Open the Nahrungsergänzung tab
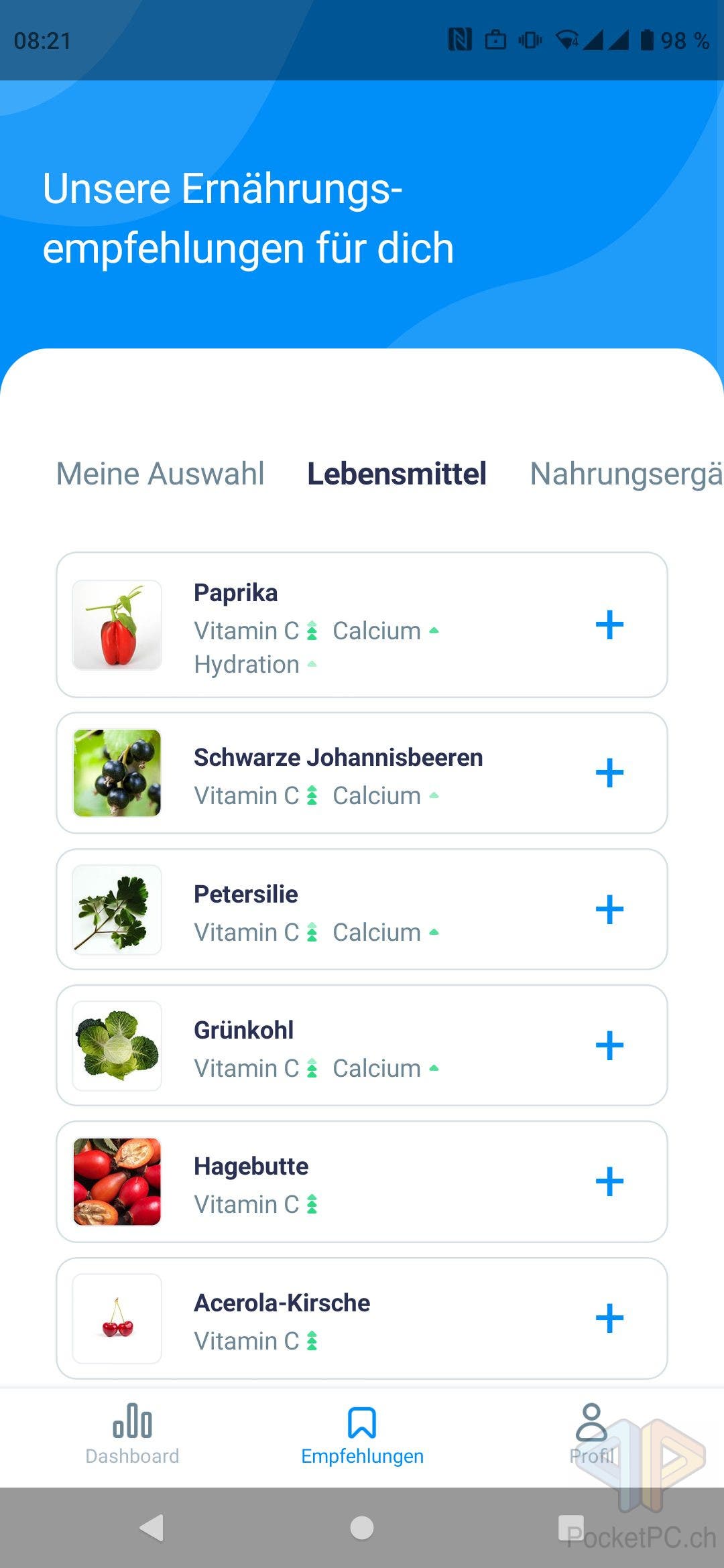Viewport: 724px width, 1568px height. click(626, 474)
